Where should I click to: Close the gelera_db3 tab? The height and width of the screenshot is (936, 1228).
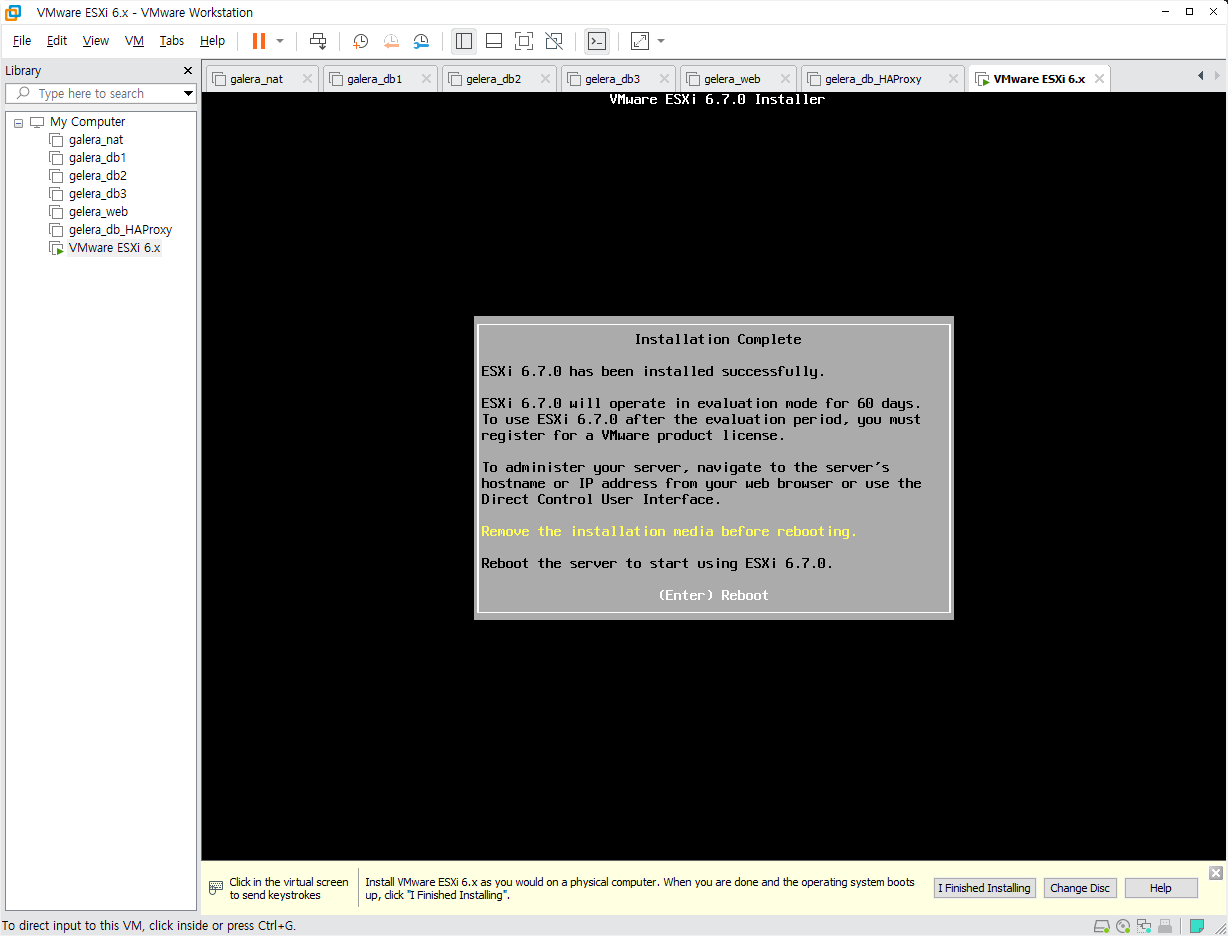coord(665,79)
